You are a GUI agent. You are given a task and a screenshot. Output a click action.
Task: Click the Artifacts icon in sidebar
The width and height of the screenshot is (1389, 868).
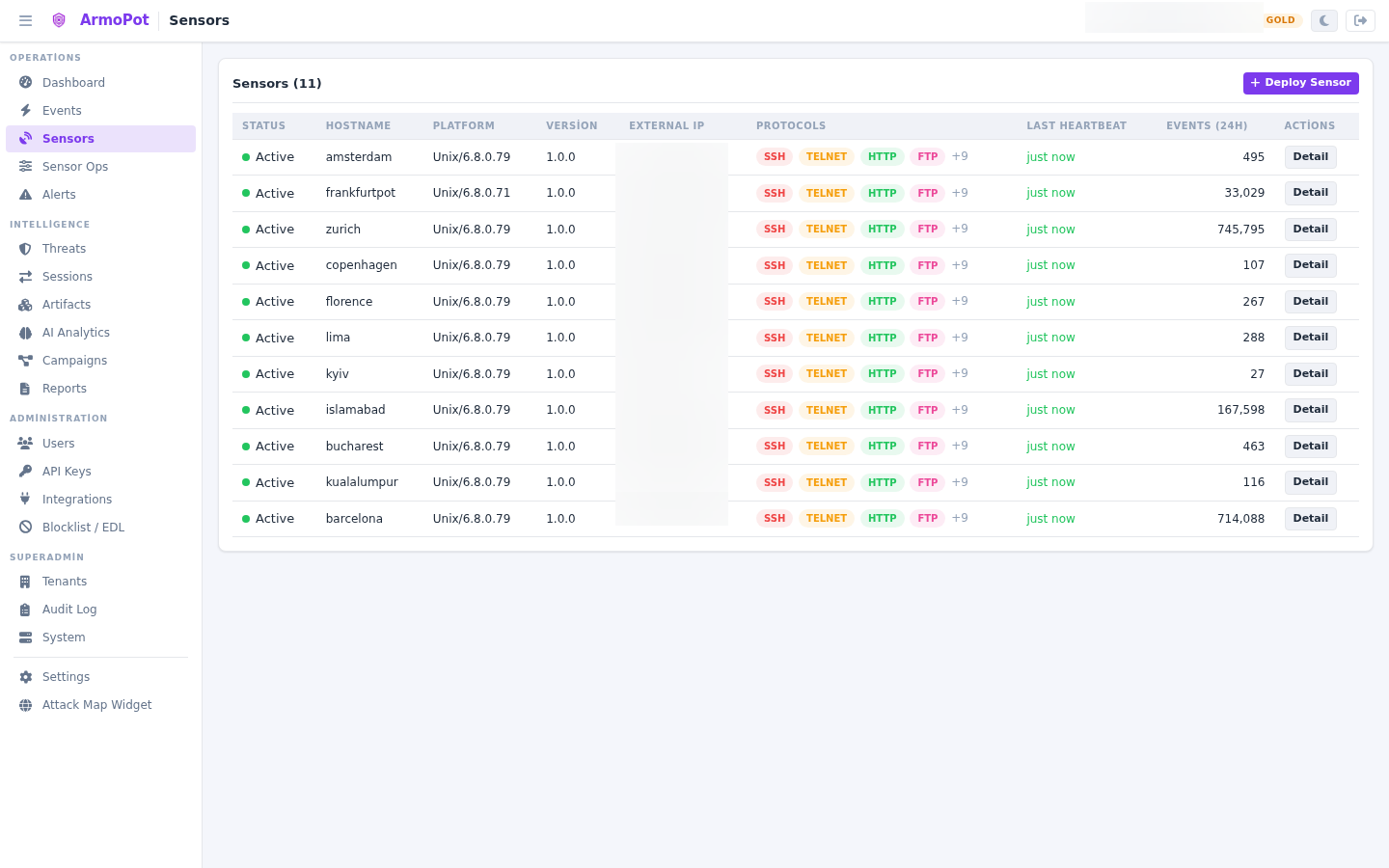click(26, 305)
